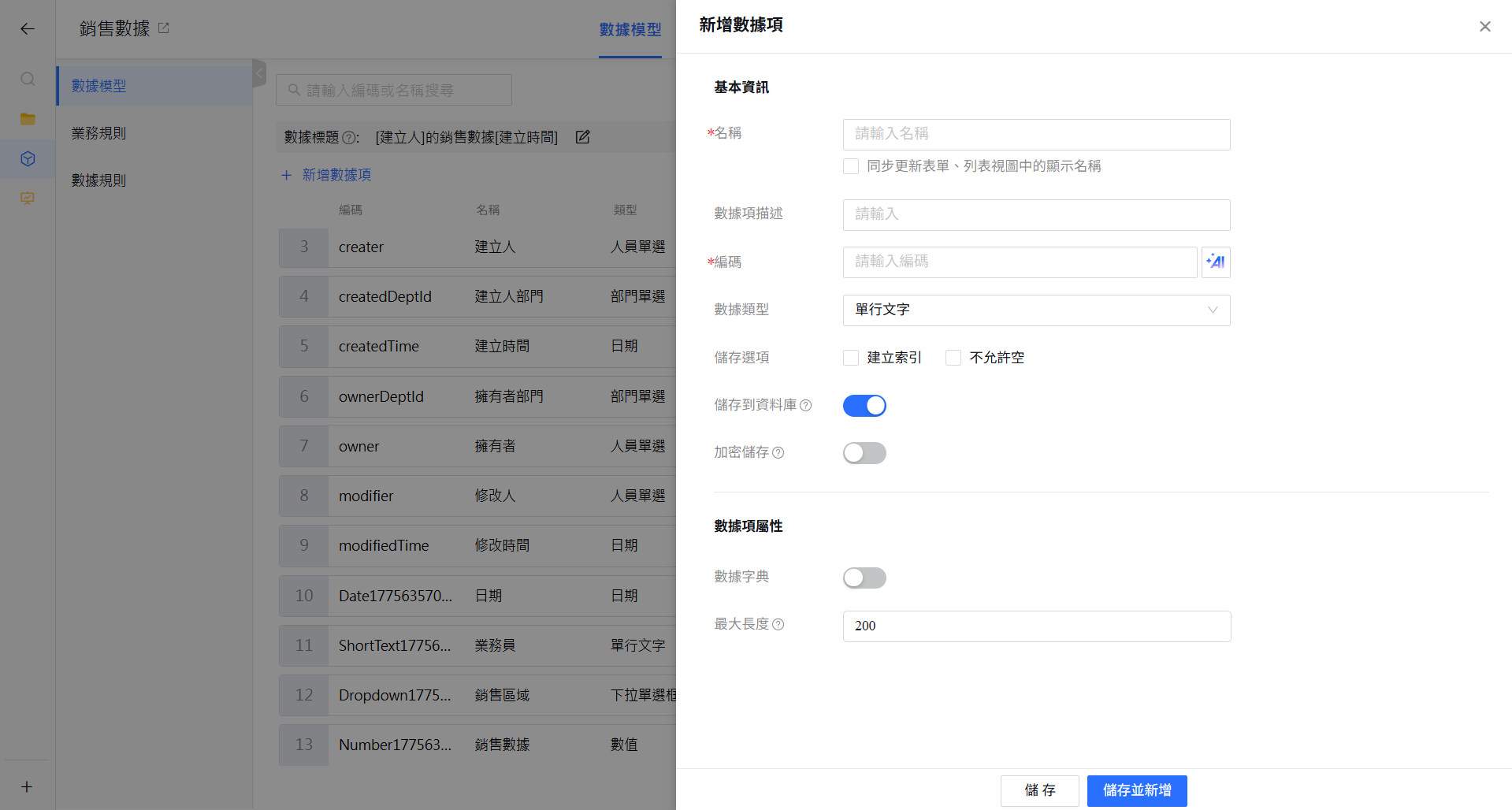Click help icon next to 加密儲存
Viewport: 1512px width, 810px height.
pos(778,452)
